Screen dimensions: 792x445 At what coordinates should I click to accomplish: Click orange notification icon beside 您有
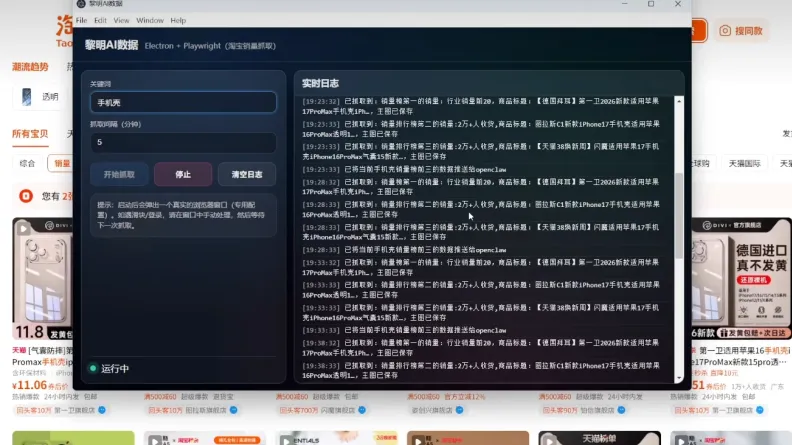pos(26,196)
